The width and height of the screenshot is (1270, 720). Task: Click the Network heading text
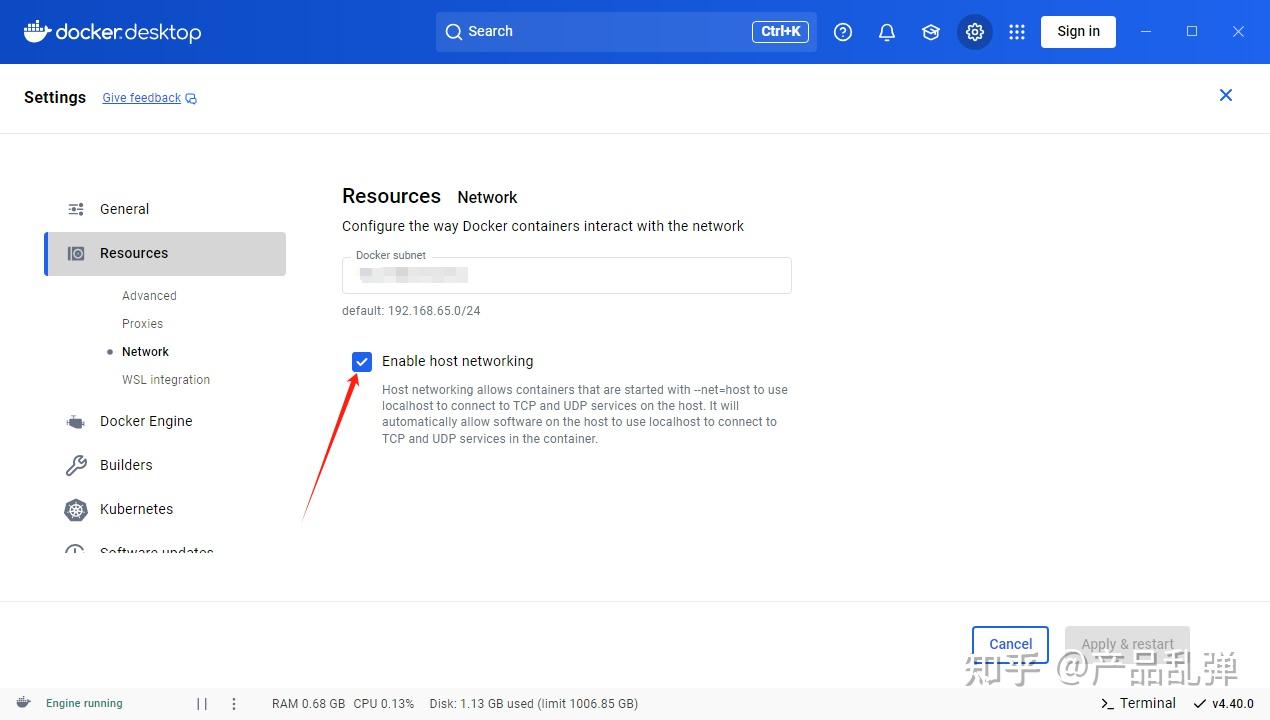pos(487,197)
